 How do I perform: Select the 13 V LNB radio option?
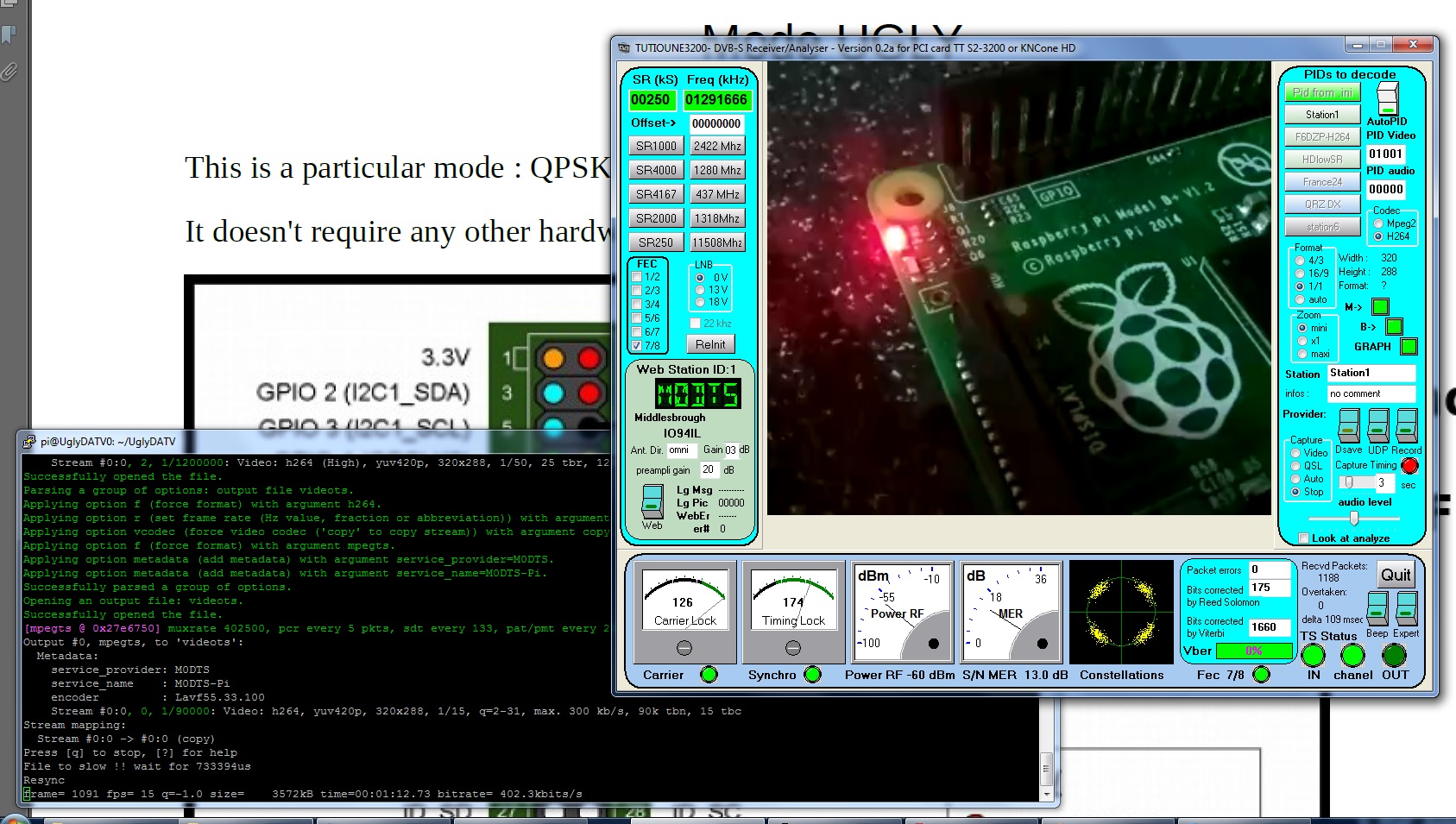(x=700, y=290)
